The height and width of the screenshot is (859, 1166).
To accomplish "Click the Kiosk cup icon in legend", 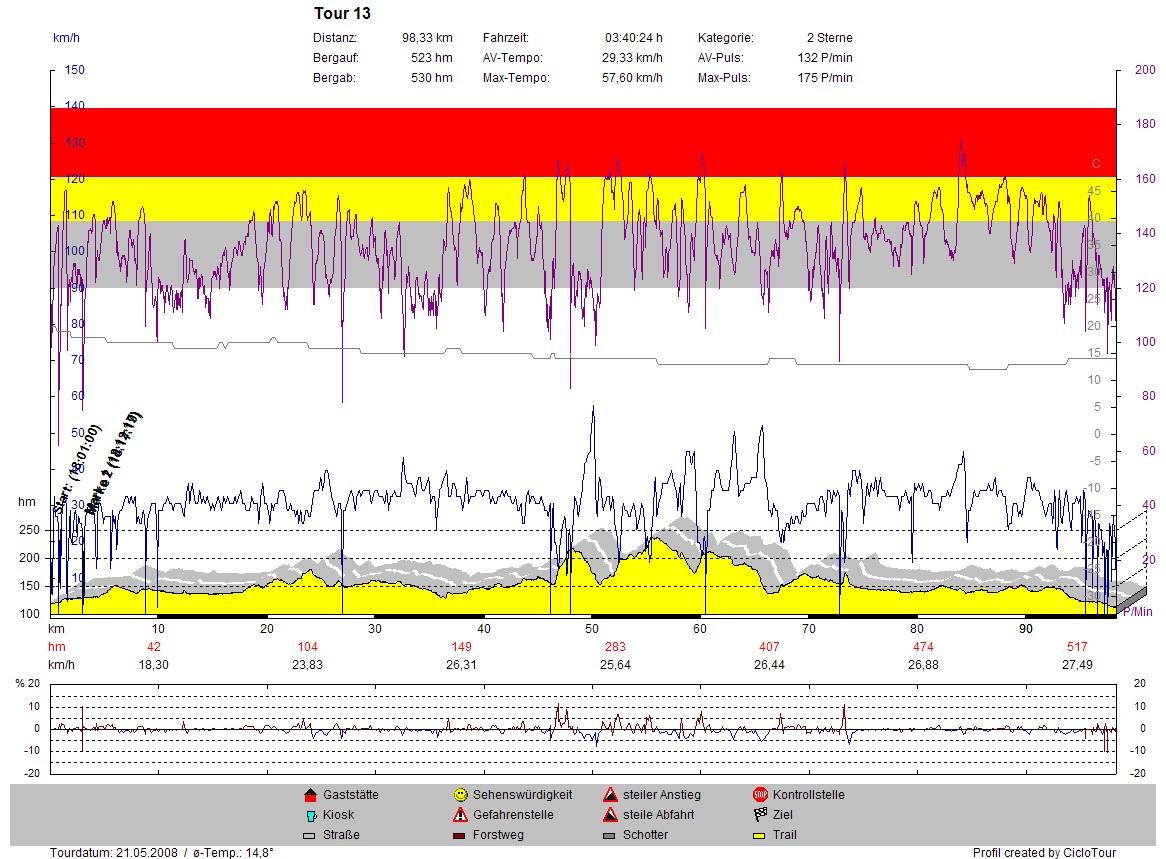I will point(309,815).
